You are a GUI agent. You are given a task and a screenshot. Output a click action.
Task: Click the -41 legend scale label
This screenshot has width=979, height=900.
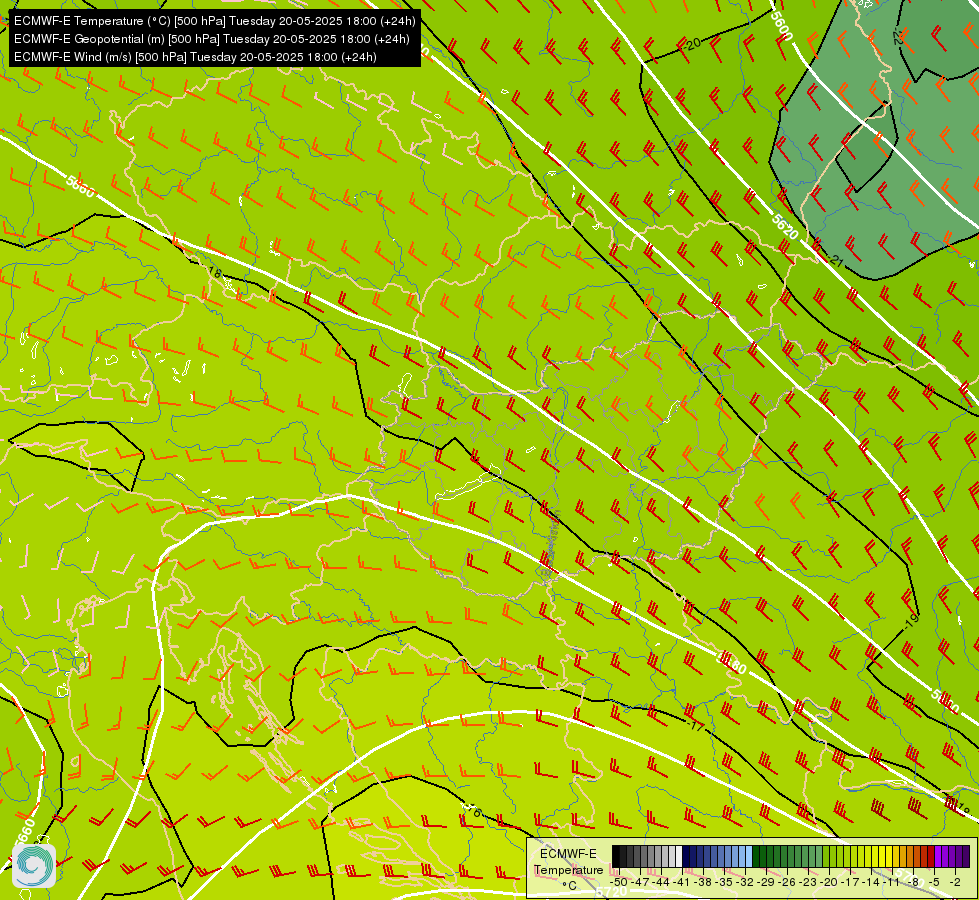click(x=682, y=883)
